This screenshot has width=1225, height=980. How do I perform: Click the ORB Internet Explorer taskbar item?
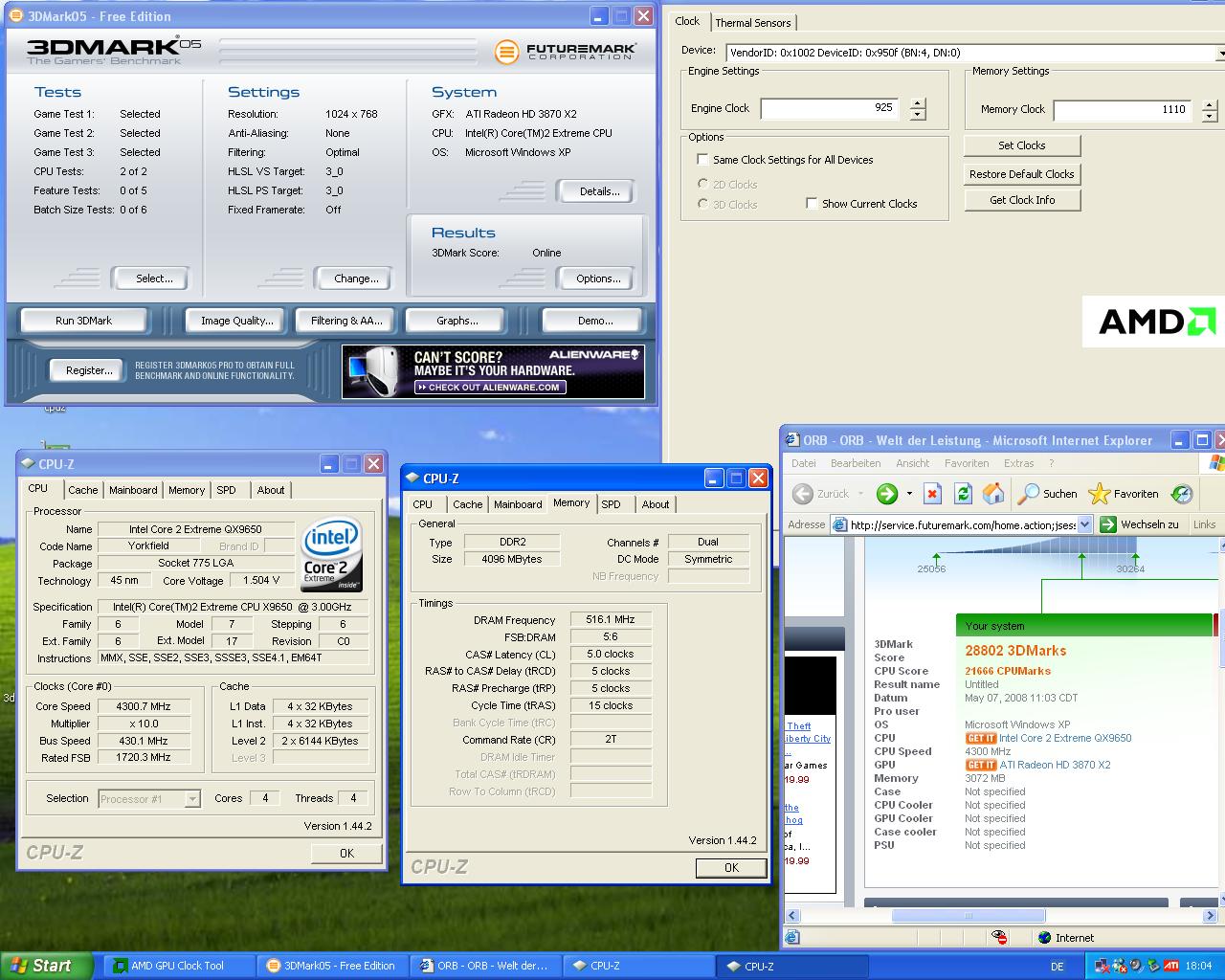[486, 966]
